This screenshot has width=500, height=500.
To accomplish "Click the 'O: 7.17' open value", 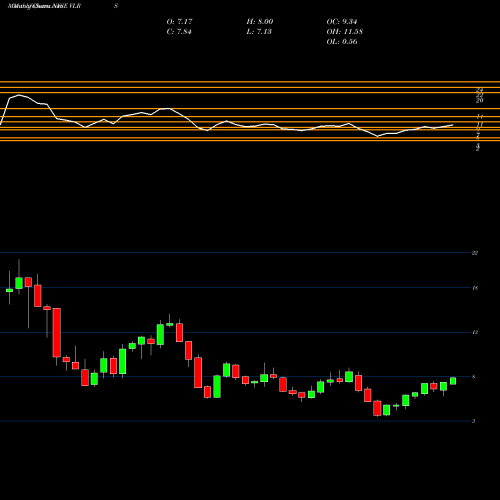I will 179,22.
